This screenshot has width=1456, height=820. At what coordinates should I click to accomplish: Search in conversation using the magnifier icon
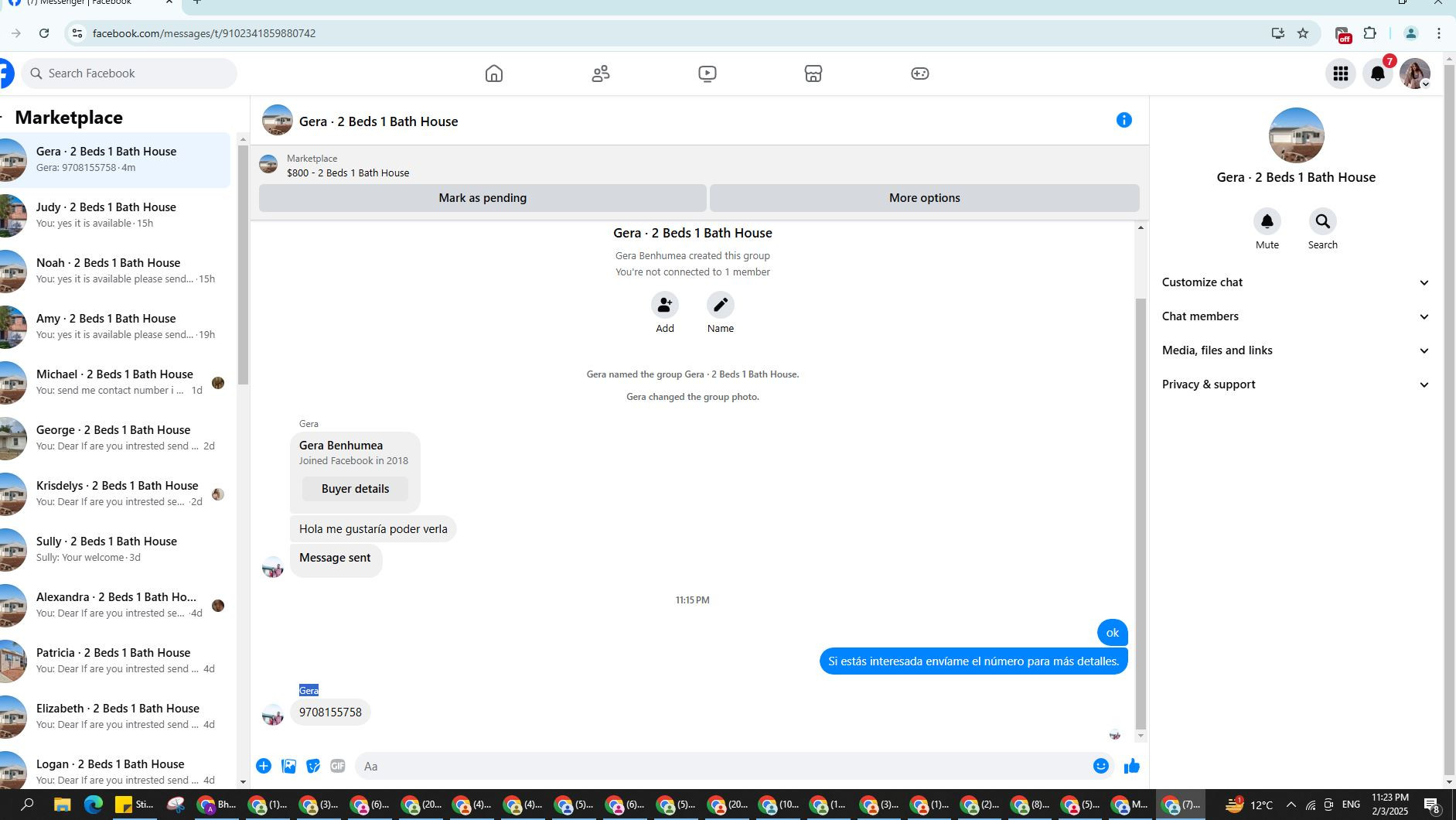coord(1322,221)
